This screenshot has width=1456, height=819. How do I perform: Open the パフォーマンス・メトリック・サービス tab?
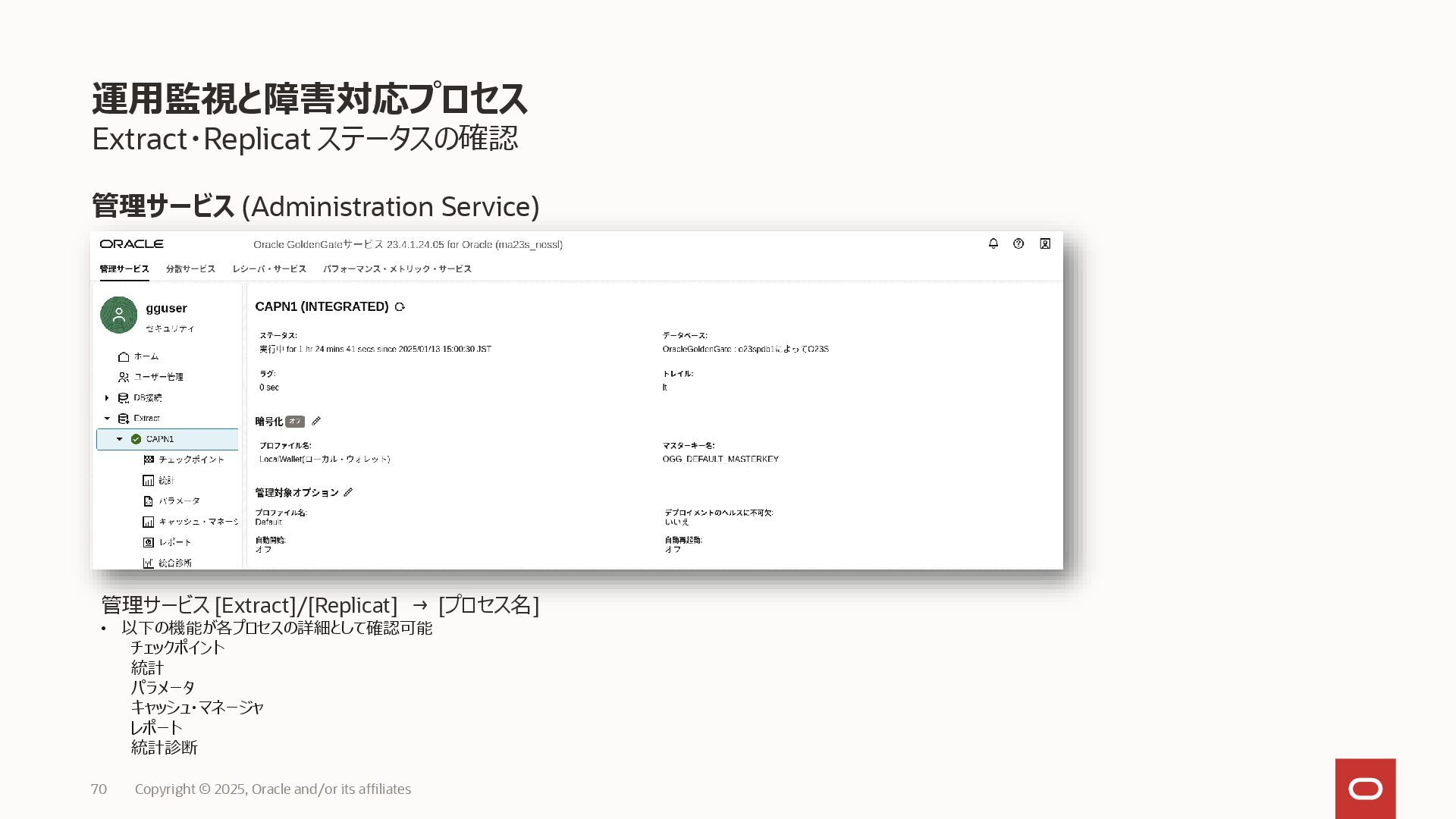click(397, 268)
